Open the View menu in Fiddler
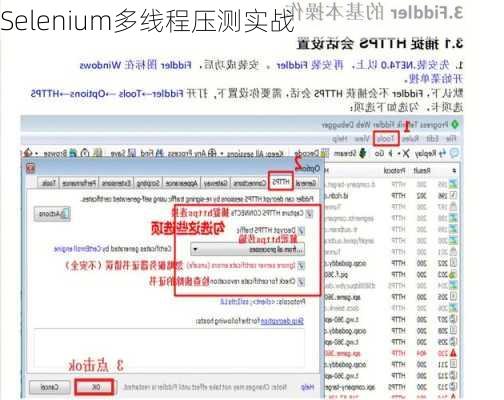504x400 pixels. [362, 139]
